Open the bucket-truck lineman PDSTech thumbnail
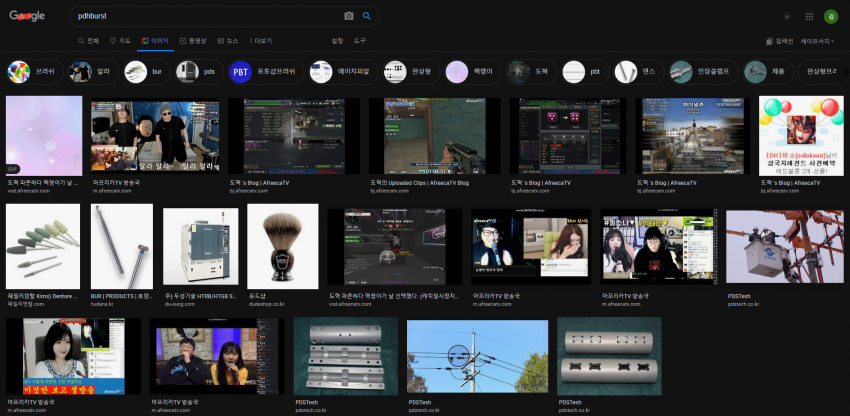Screen dimensions: 850x416 click(x=785, y=247)
